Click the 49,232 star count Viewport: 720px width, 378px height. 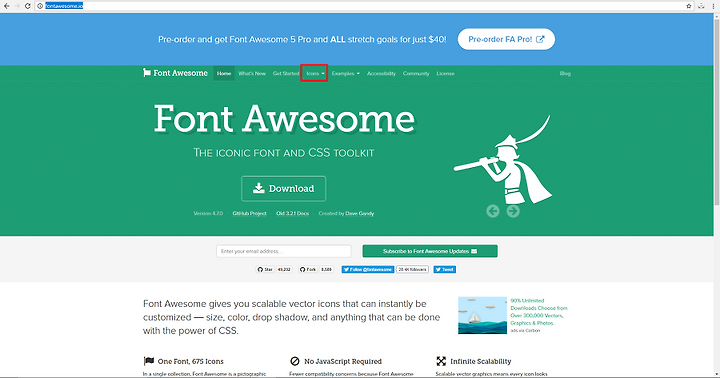point(284,270)
